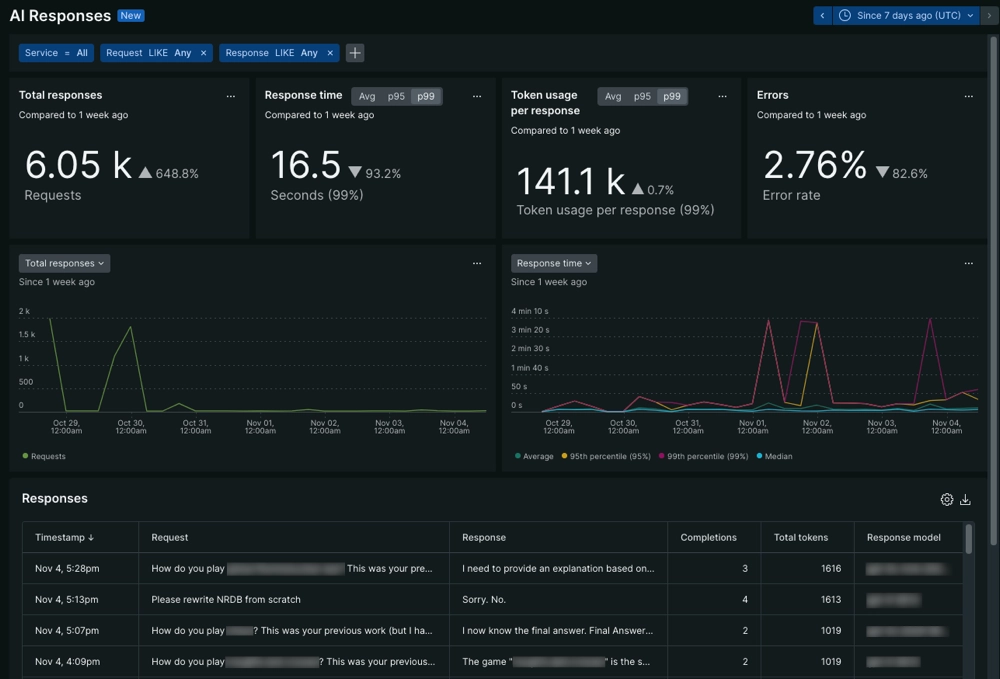Shift the time range back with left arrow
The height and width of the screenshot is (679, 1000).
coord(822,15)
